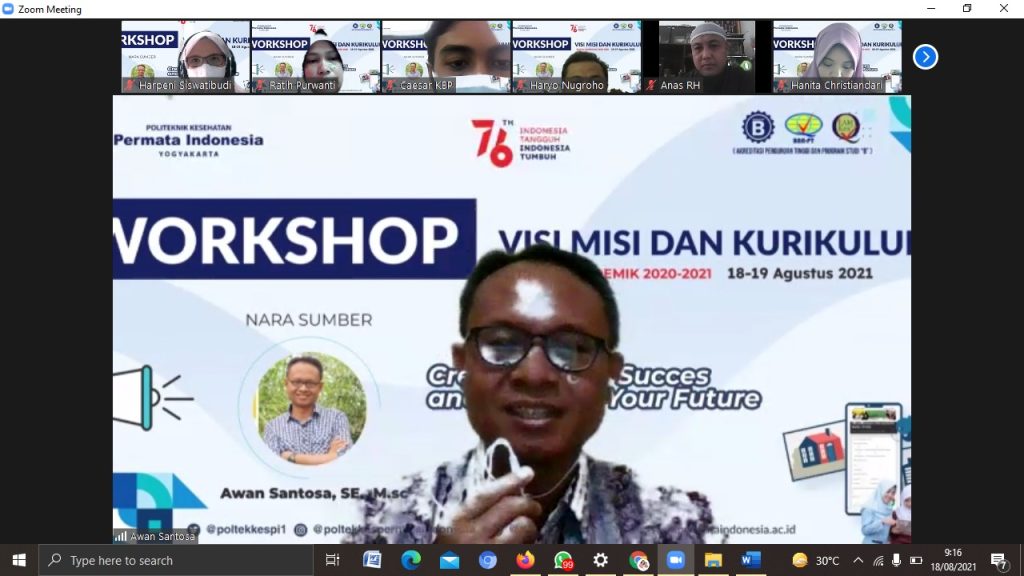Open the 30°C weather widget
The image size is (1024, 576).
pos(816,560)
